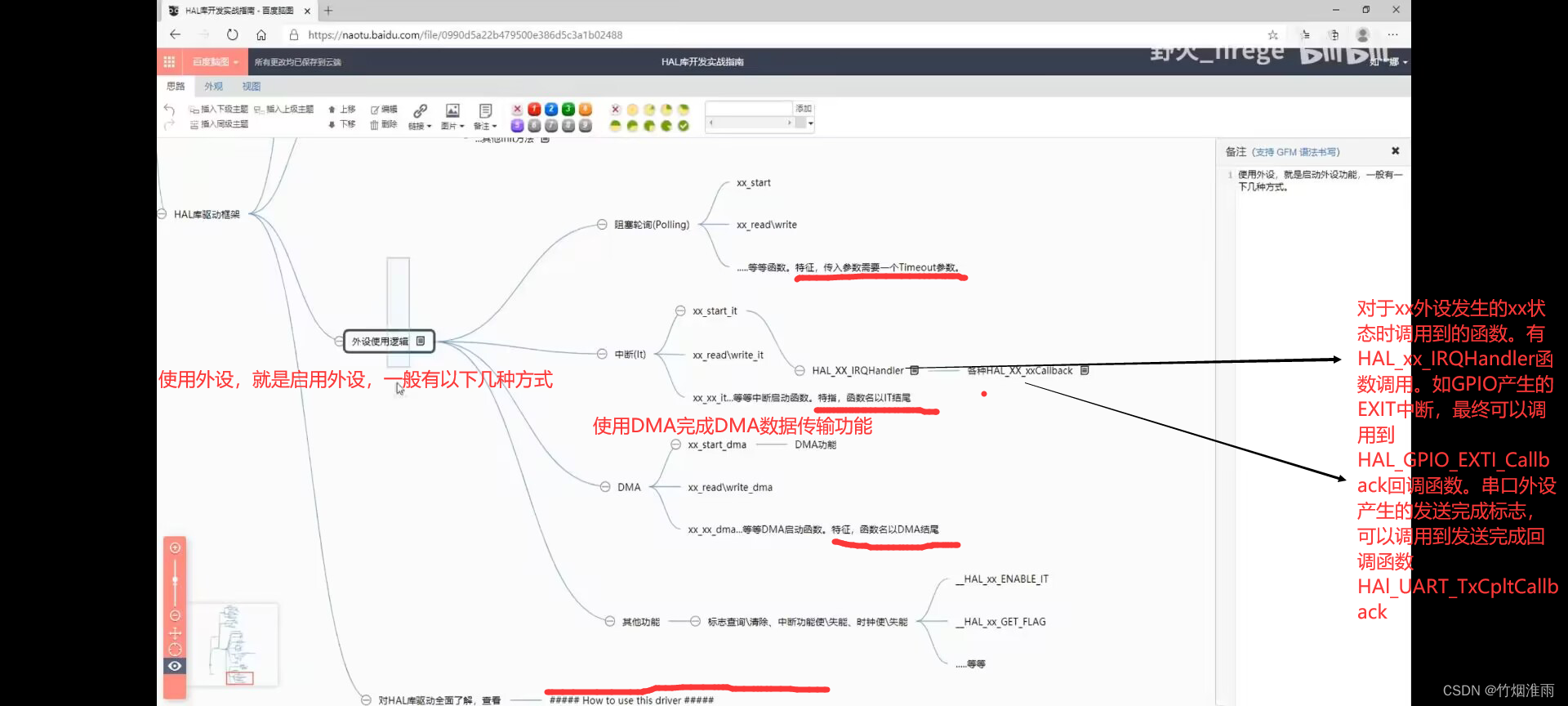
Task: Set priority 6 gray badge
Action: click(x=534, y=125)
